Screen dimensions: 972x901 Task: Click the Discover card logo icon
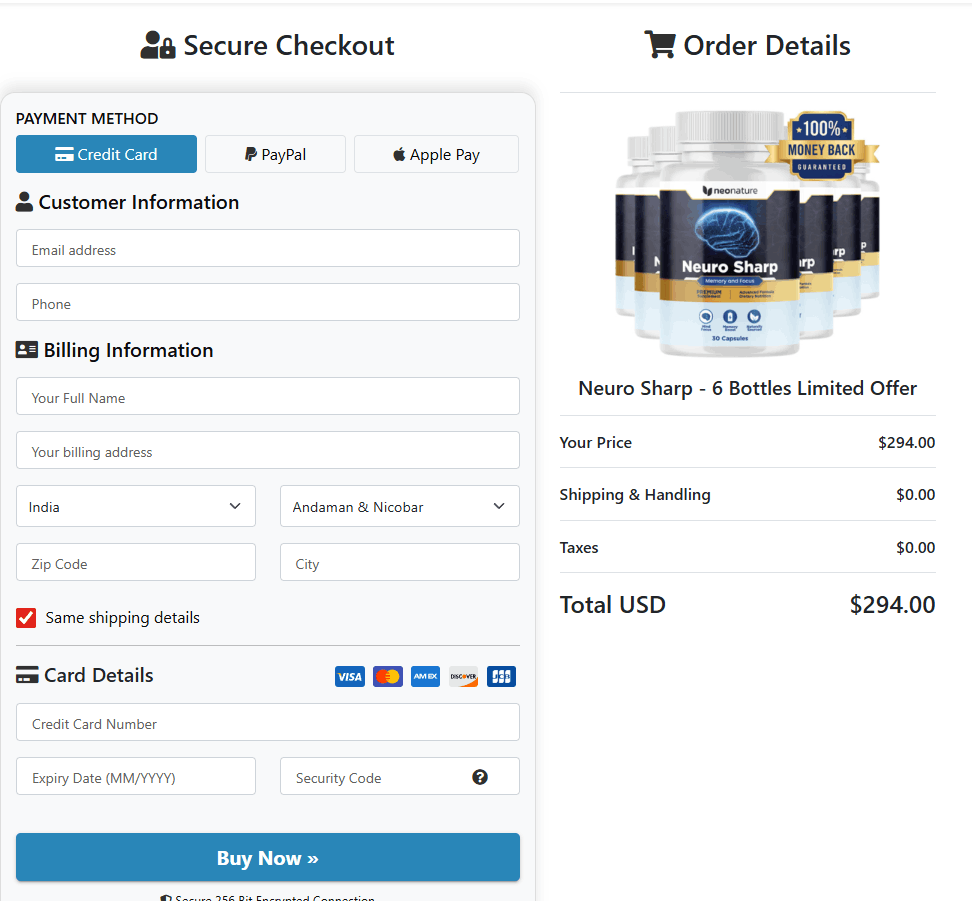coord(463,677)
